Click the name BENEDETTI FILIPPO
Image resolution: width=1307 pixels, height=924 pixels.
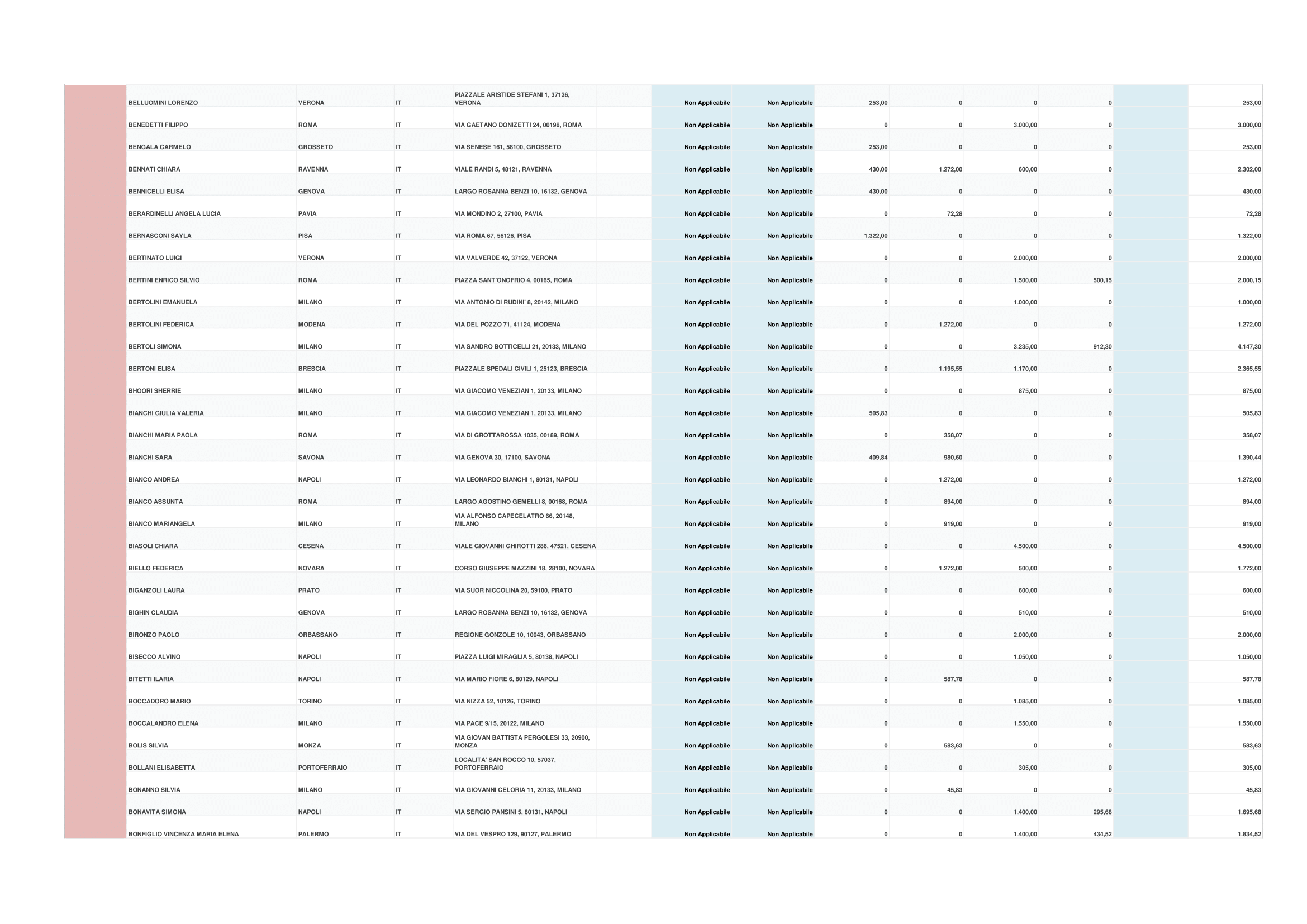pos(158,125)
